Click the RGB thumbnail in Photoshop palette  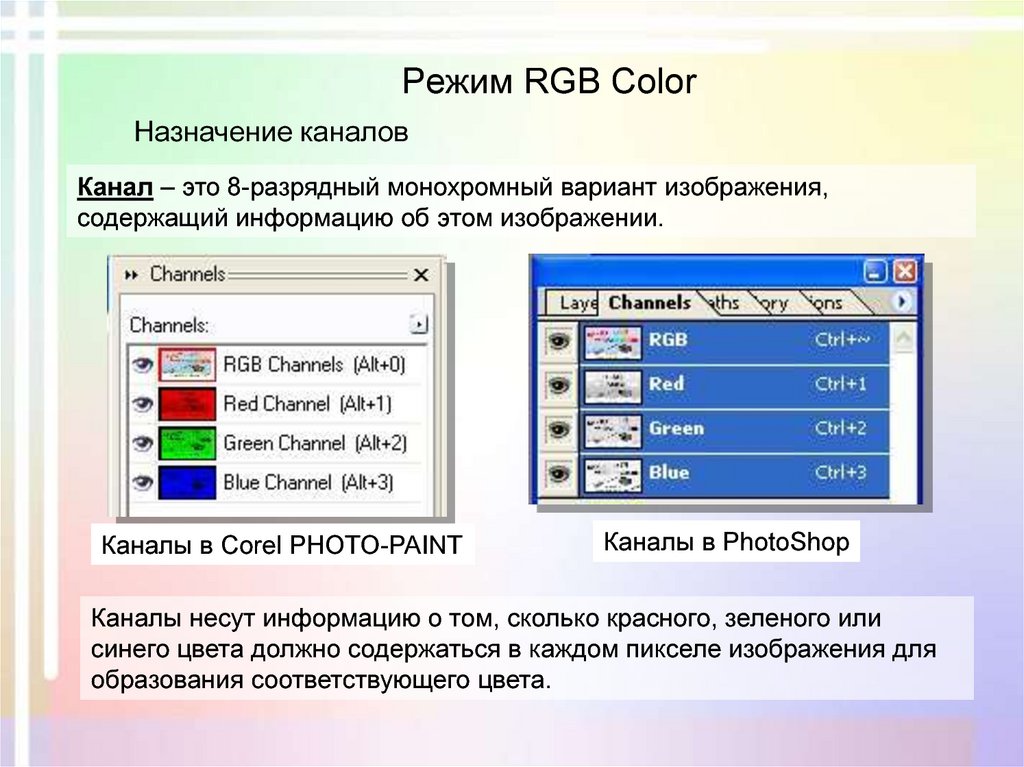(x=612, y=340)
